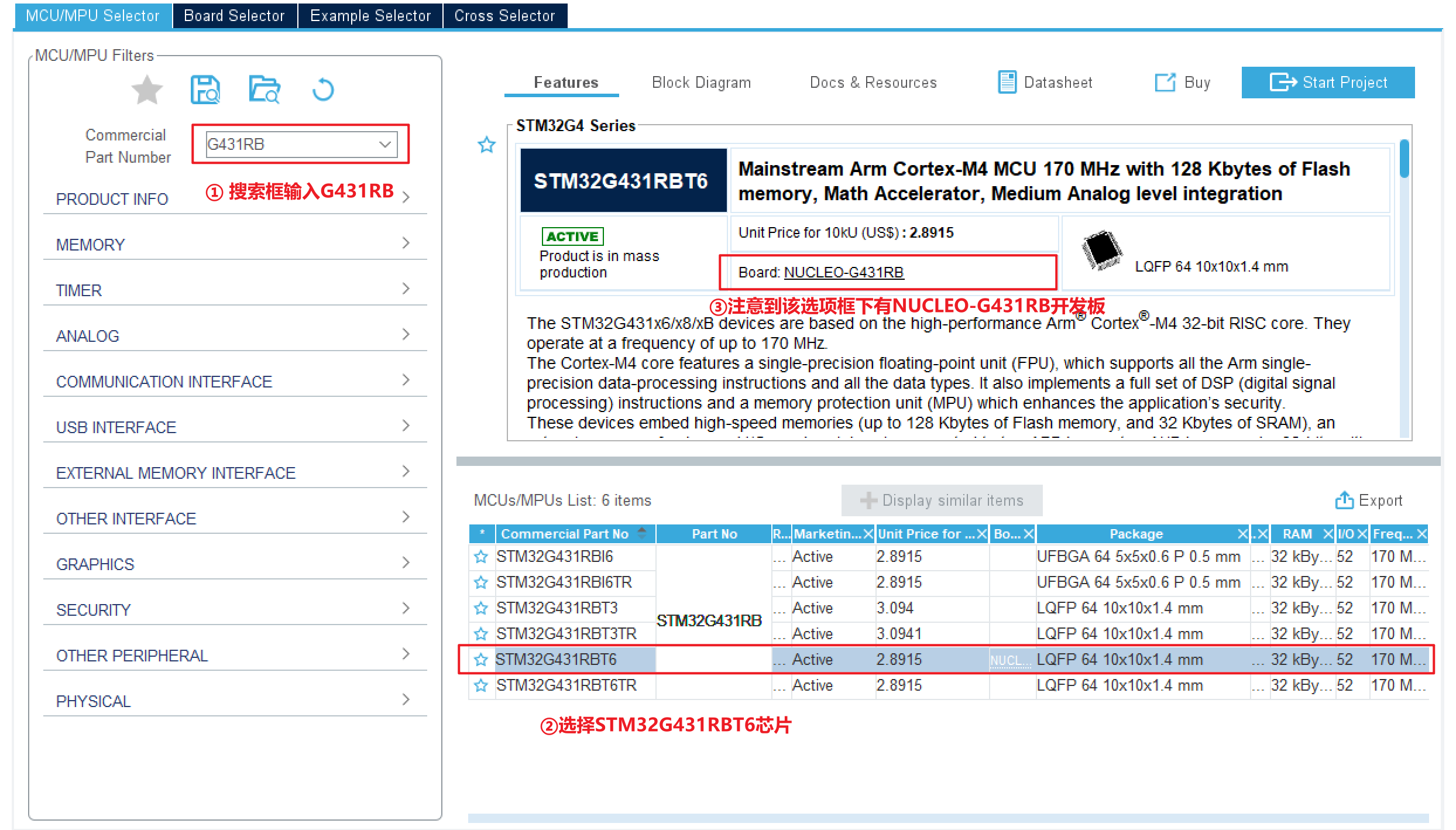
Task: Select the STM32G431RBT3TR part row
Action: click(x=948, y=634)
